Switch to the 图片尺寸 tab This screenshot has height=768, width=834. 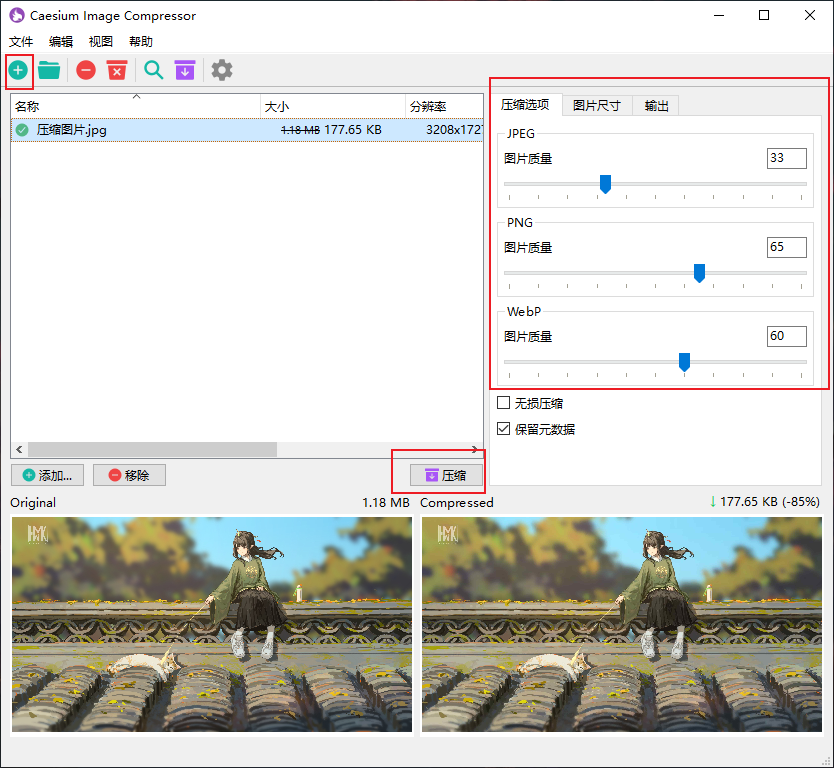point(597,106)
